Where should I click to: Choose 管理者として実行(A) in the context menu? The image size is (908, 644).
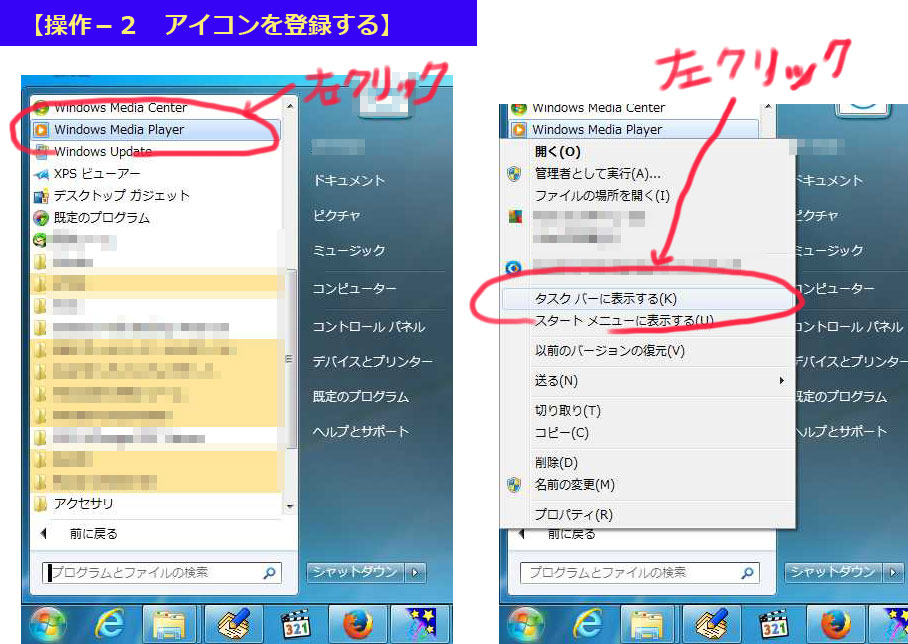point(597,174)
